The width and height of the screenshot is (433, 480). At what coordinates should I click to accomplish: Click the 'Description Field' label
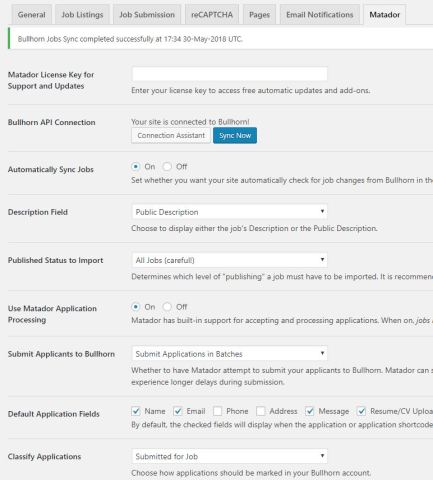click(38, 212)
